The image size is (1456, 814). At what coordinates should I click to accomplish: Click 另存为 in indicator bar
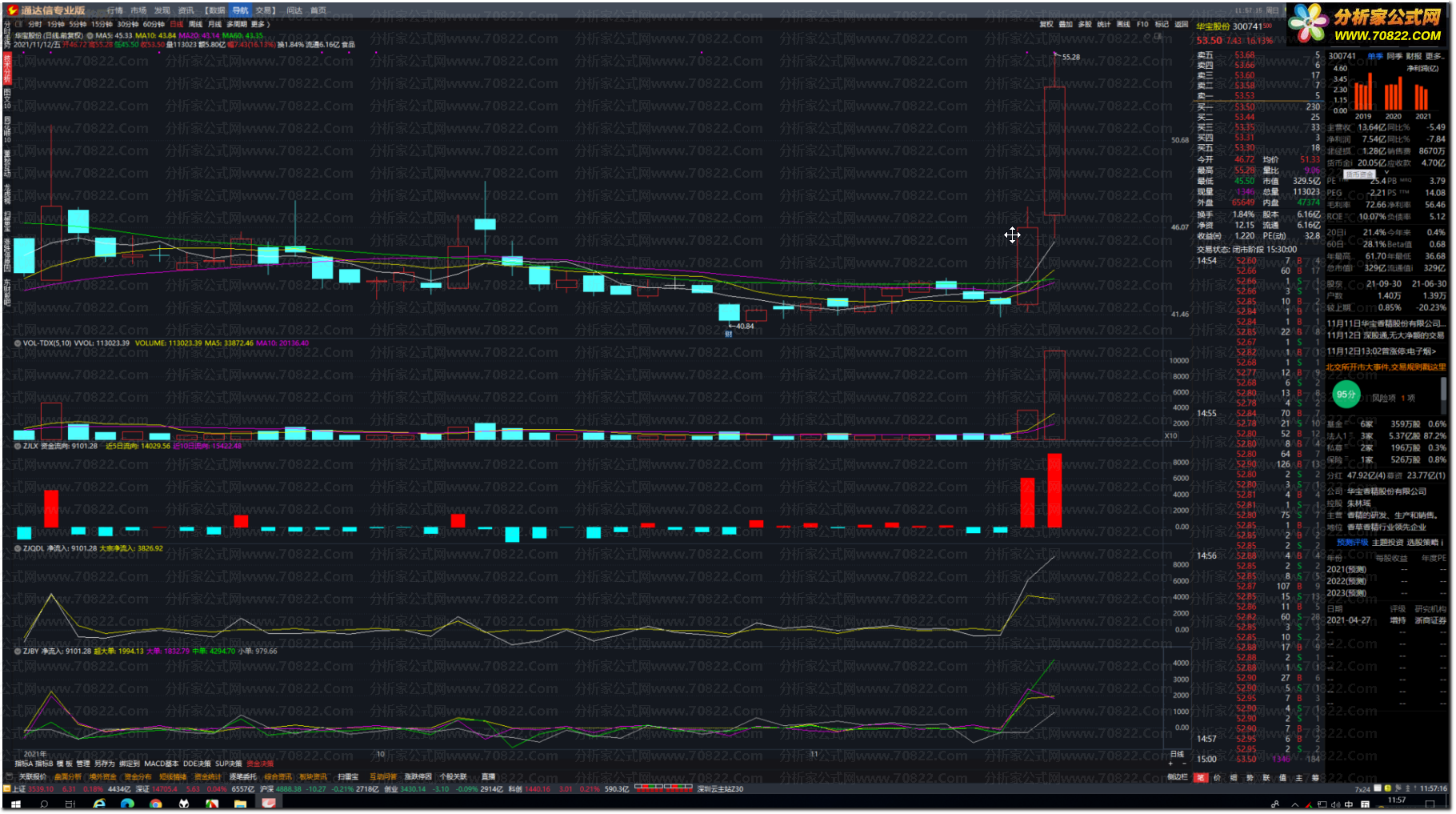point(105,764)
